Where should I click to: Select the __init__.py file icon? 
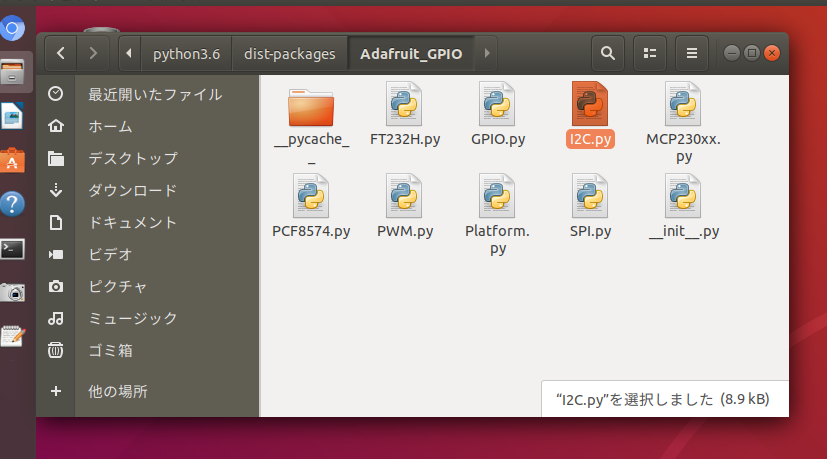(x=683, y=196)
